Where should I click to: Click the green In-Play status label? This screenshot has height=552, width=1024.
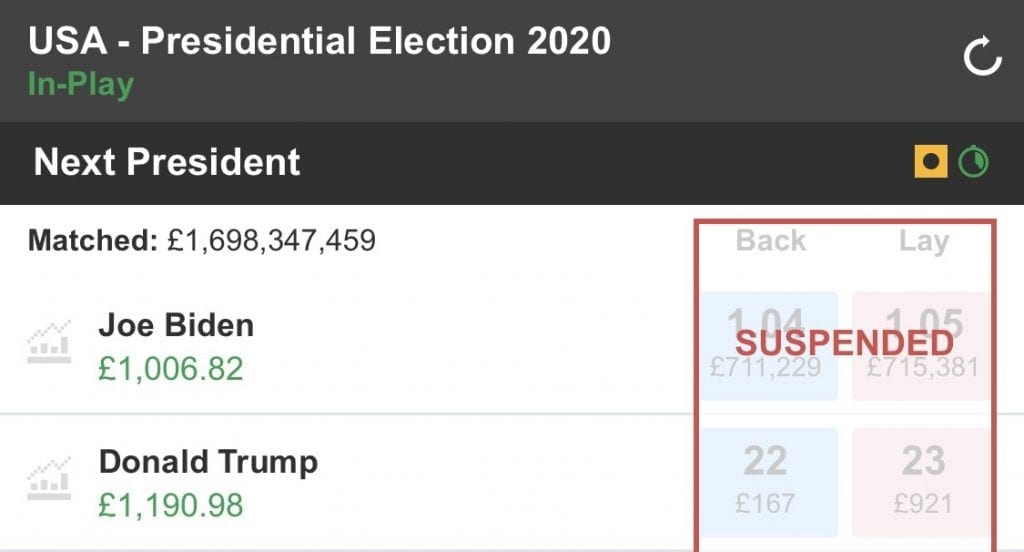click(81, 84)
